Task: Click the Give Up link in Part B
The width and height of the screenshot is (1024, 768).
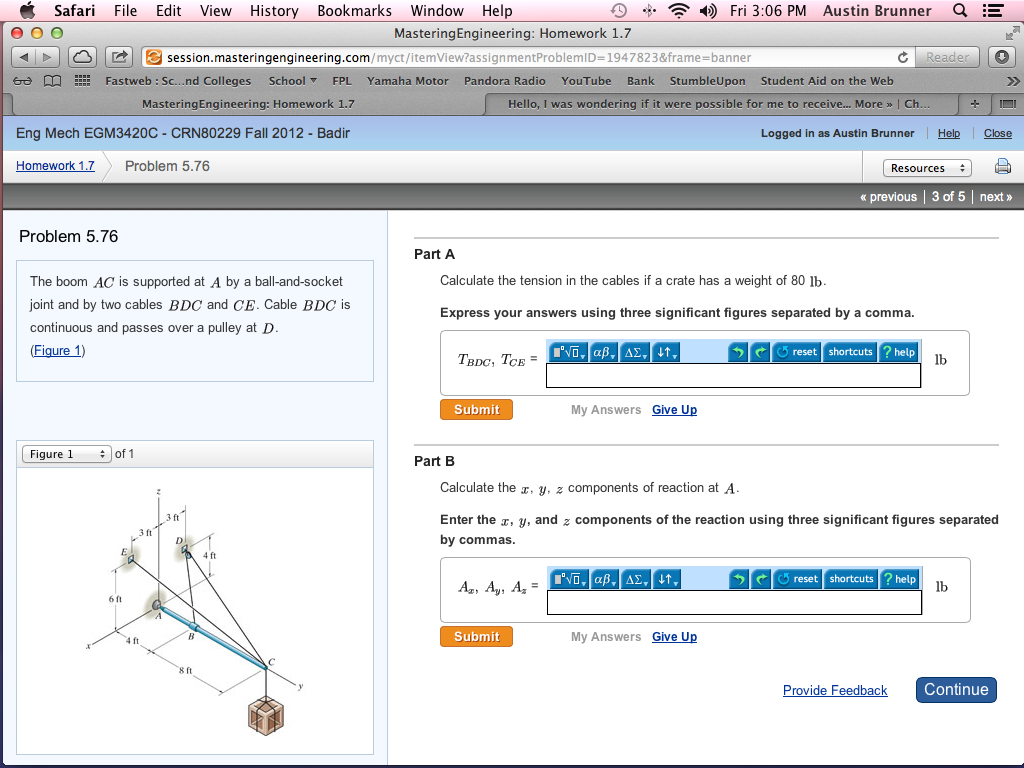Action: 674,636
